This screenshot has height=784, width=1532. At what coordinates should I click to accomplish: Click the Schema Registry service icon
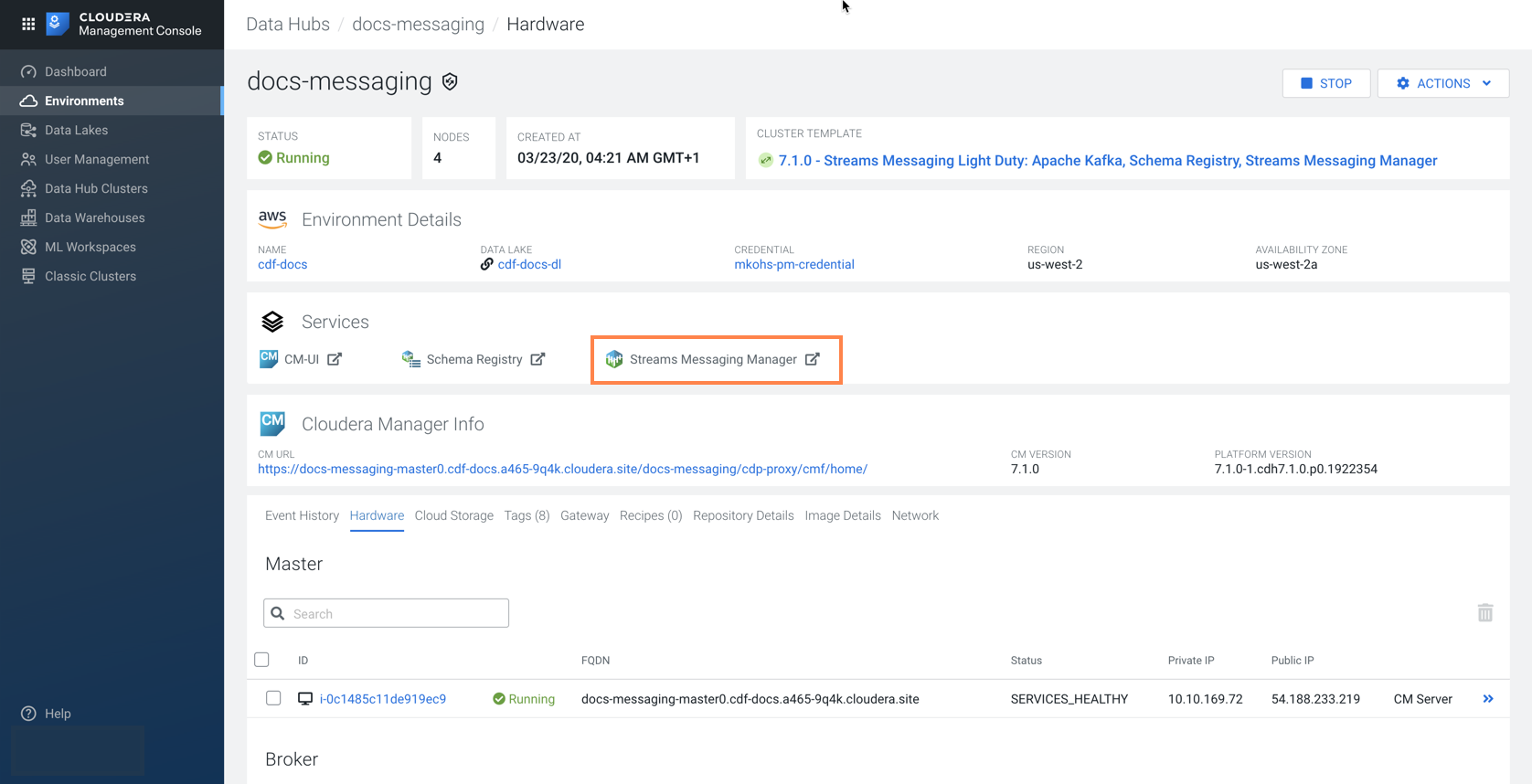pyautogui.click(x=411, y=359)
